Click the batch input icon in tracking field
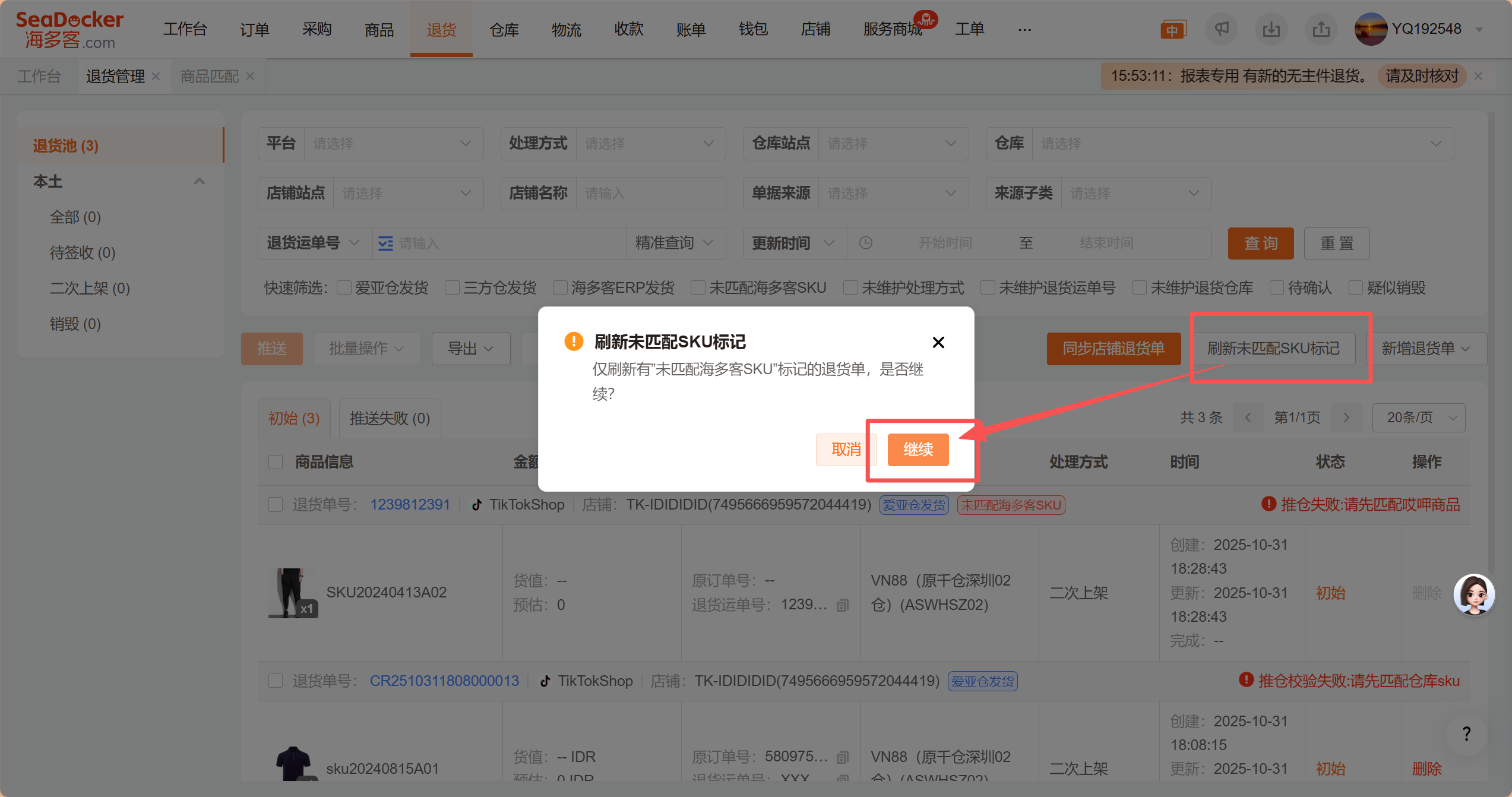 [385, 243]
